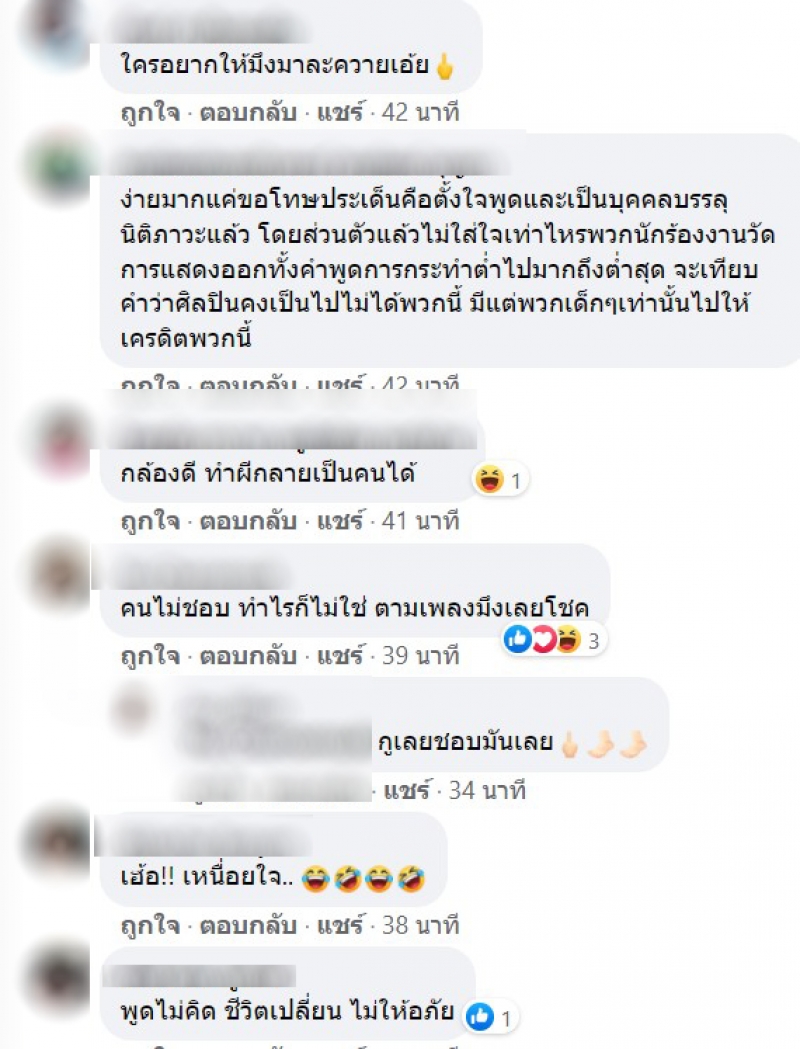Open the small avatar of the กูเลยชอบมันเลย reply
Image resolution: width=800 pixels, height=1049 pixels.
(x=134, y=710)
